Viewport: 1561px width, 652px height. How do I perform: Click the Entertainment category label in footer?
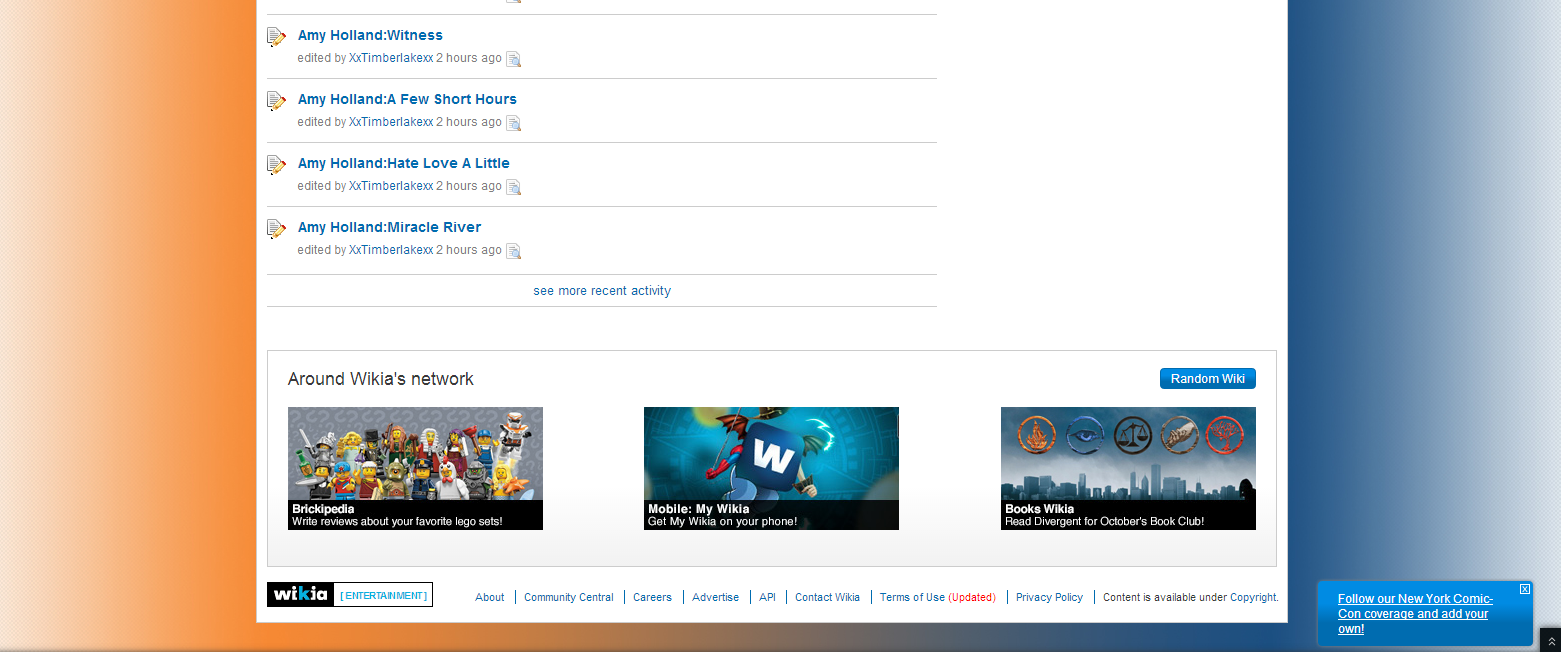coord(383,595)
